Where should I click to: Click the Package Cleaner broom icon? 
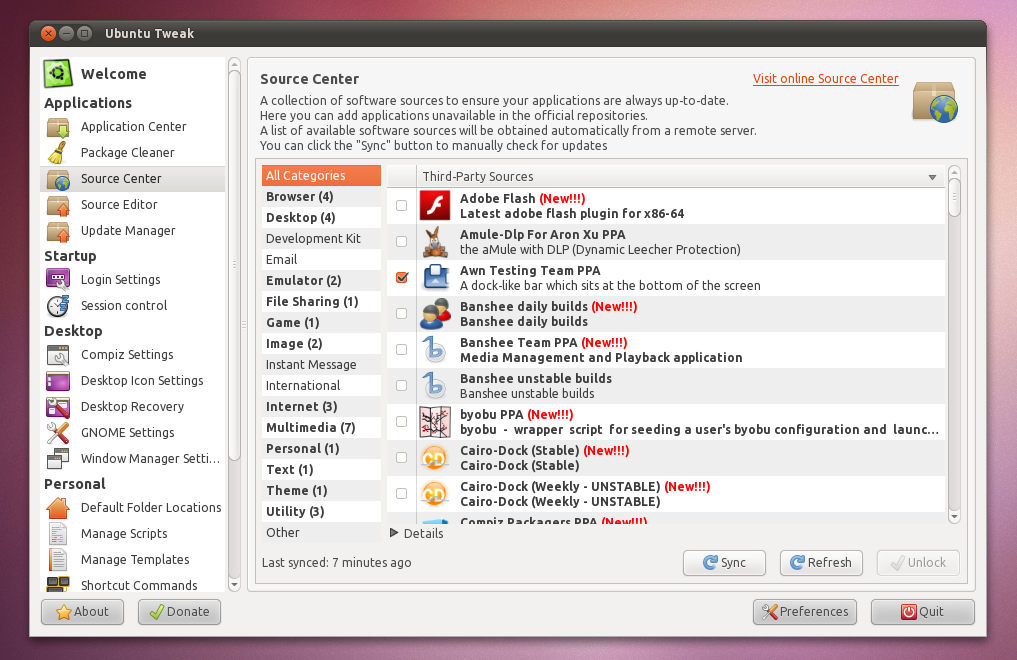pyautogui.click(x=58, y=152)
